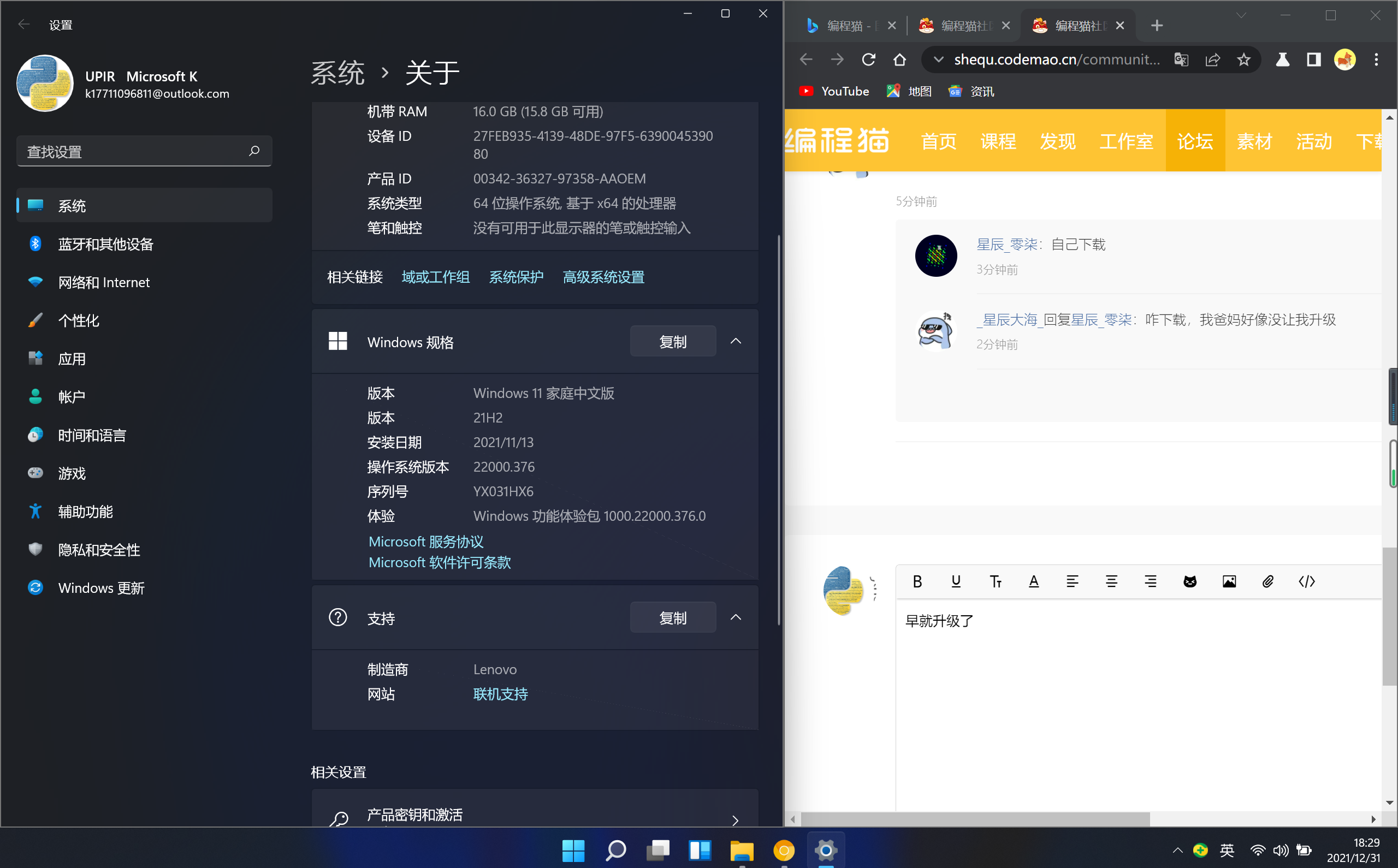Open the translate page icon in address bar
Viewport: 1398px width, 868px height.
pyautogui.click(x=1181, y=59)
